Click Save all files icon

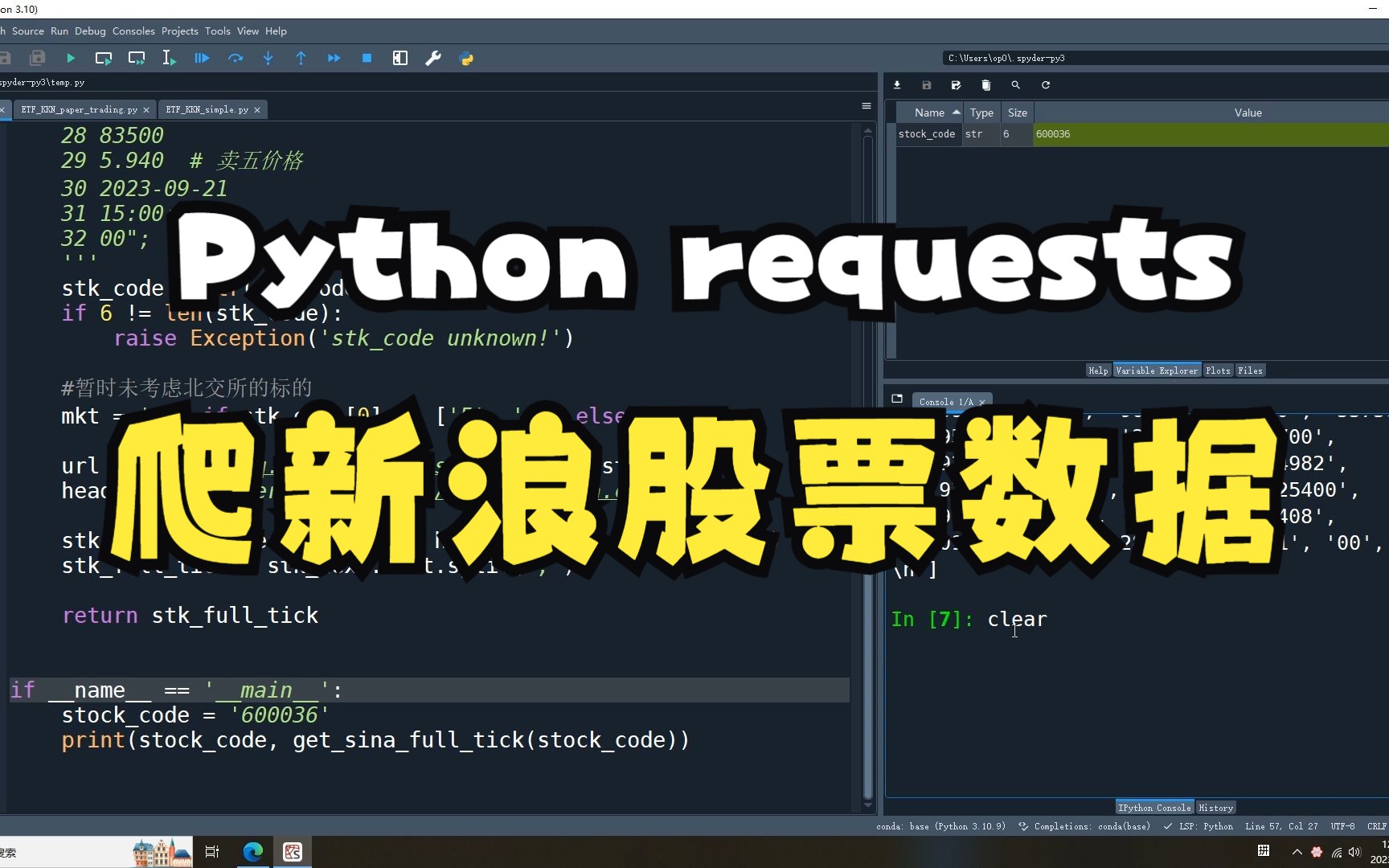(x=37, y=58)
